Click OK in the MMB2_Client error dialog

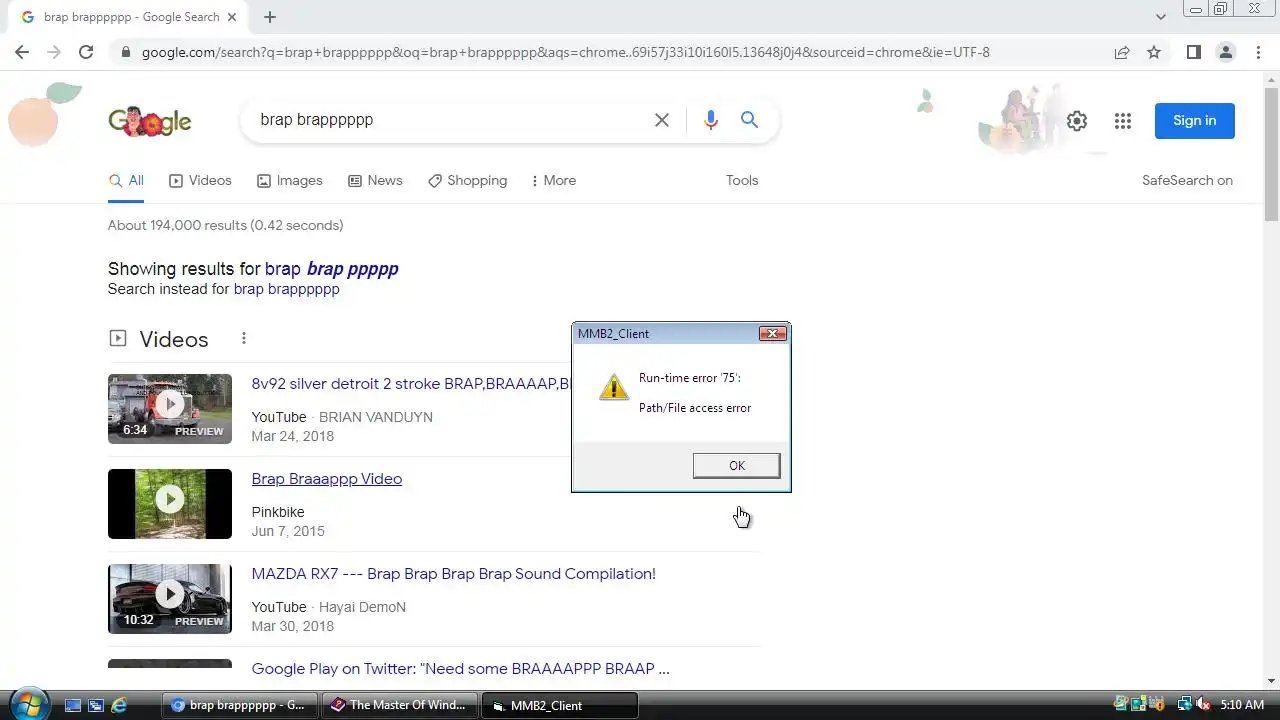pos(737,466)
